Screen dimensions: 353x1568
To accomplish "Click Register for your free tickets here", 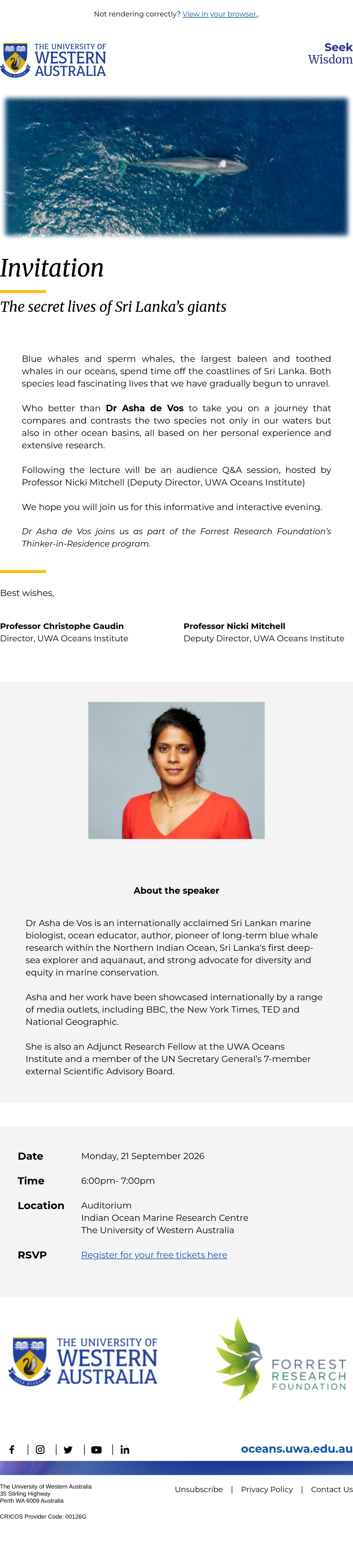I will click(154, 1254).
